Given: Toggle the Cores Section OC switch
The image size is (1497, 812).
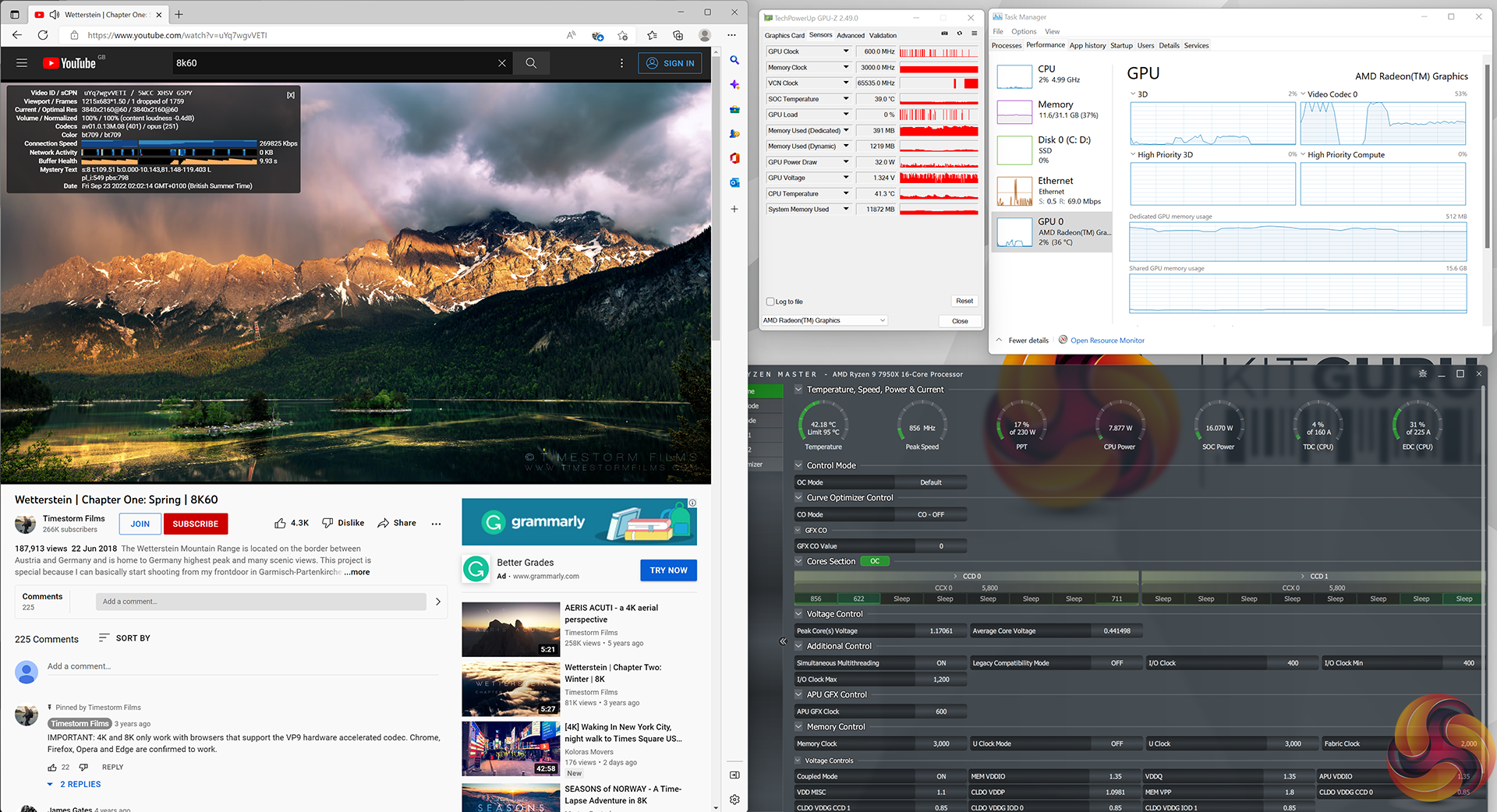Looking at the screenshot, I should point(875,561).
